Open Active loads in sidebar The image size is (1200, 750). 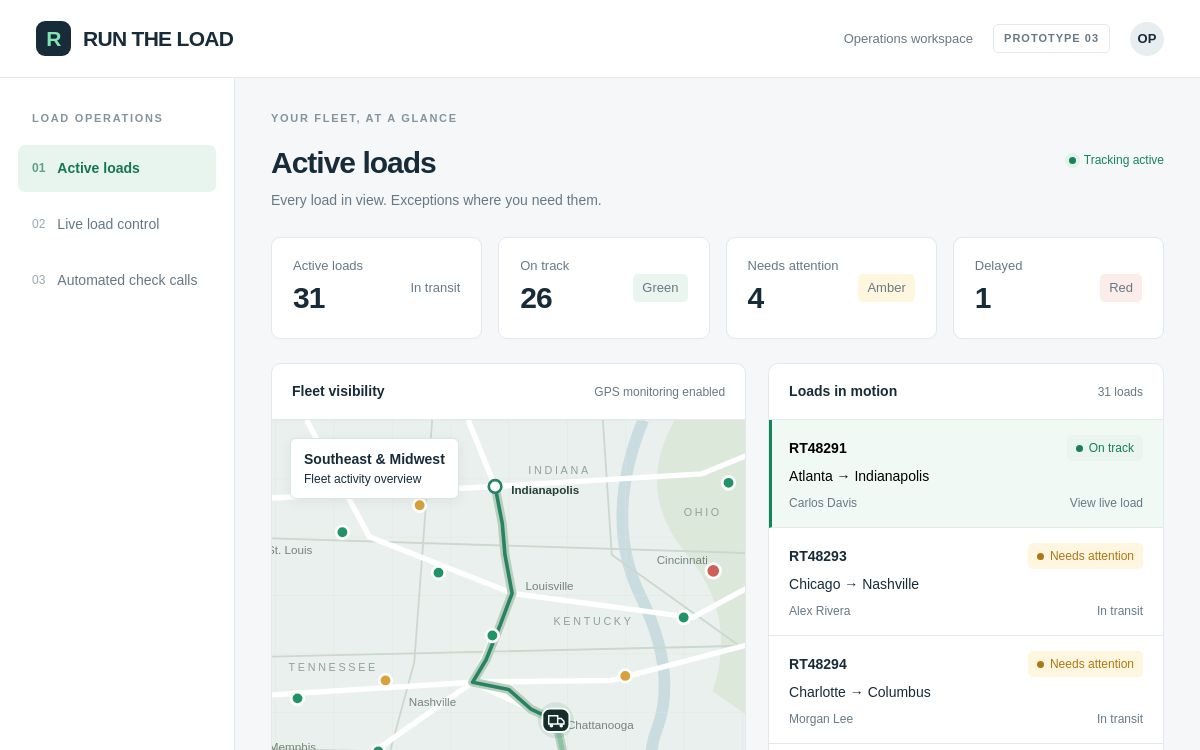click(x=117, y=168)
